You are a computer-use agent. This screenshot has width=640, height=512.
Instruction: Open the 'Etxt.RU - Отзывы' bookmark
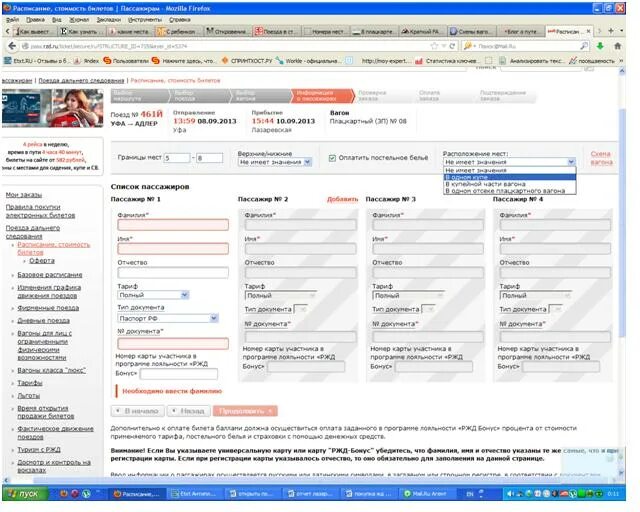36,61
